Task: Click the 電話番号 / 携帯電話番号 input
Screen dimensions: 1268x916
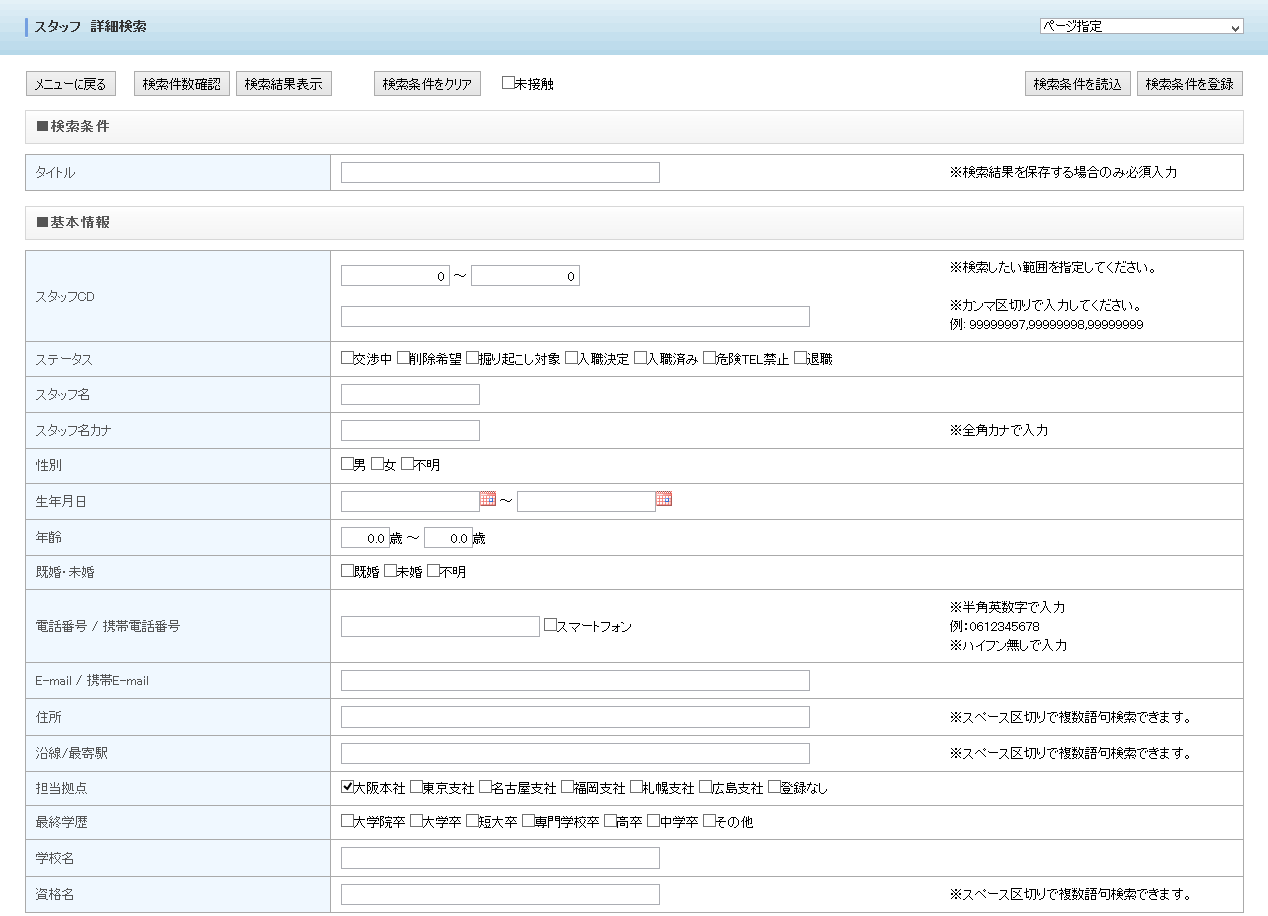Action: click(440, 626)
